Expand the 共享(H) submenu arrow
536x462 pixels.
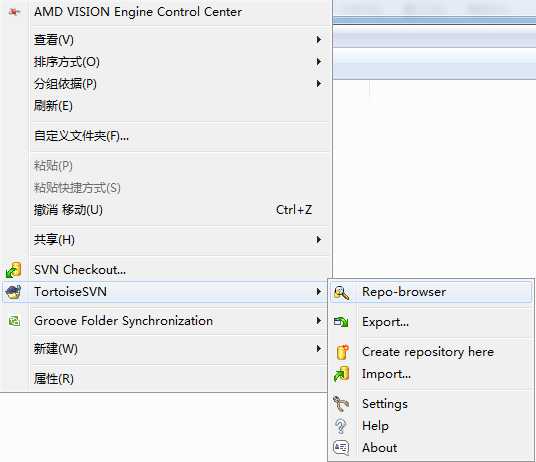(x=319, y=240)
